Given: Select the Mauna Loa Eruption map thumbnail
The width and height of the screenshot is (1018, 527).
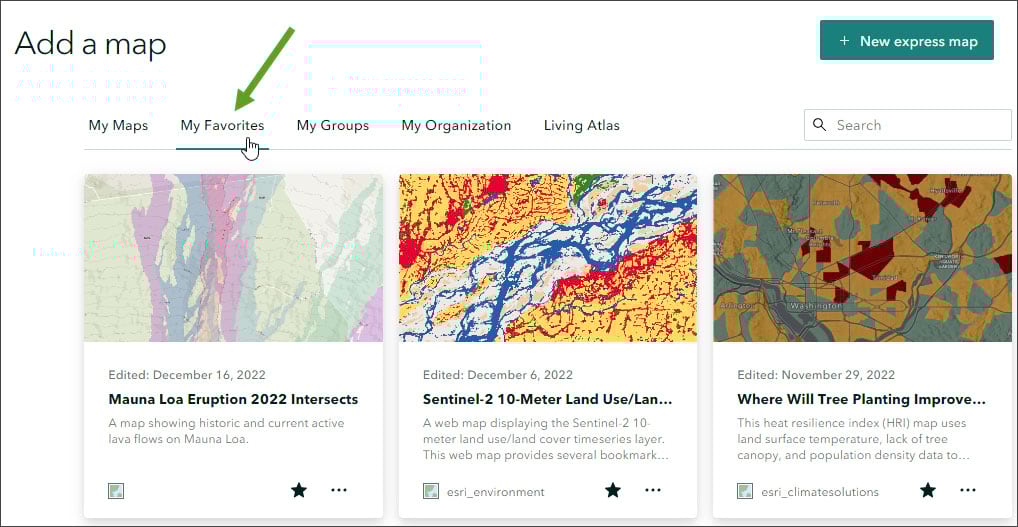Looking at the screenshot, I should click(233, 258).
